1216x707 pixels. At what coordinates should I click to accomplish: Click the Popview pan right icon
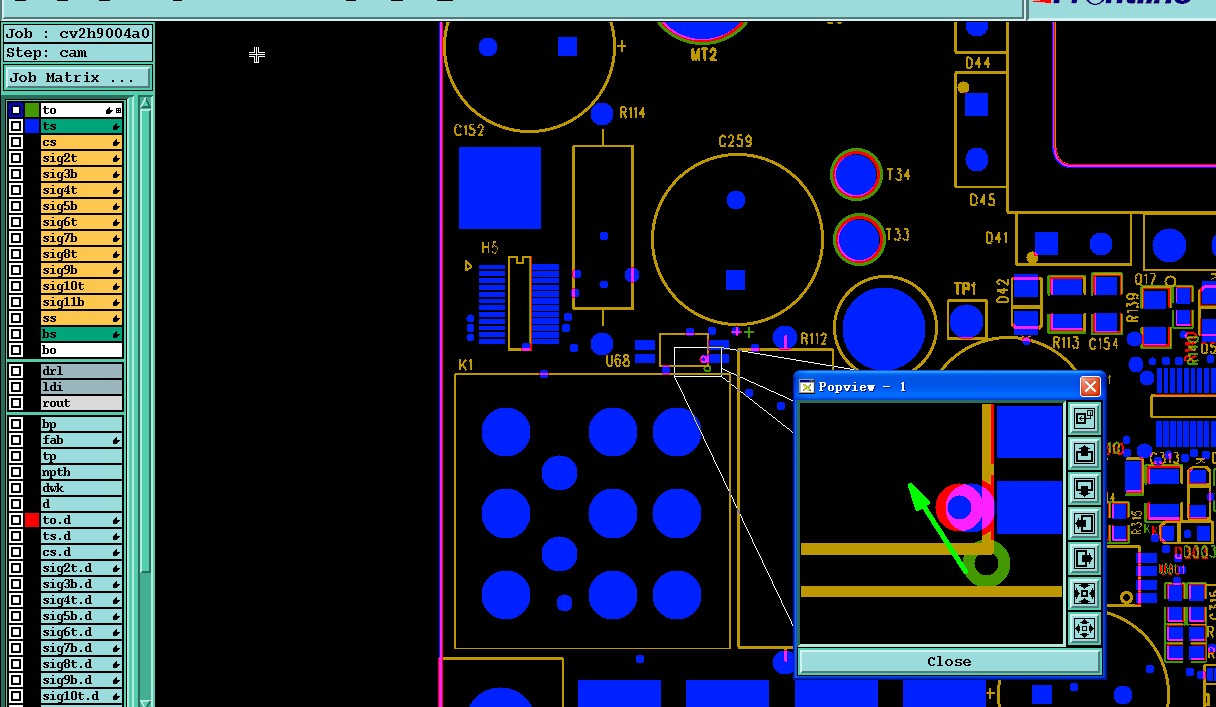point(1084,558)
